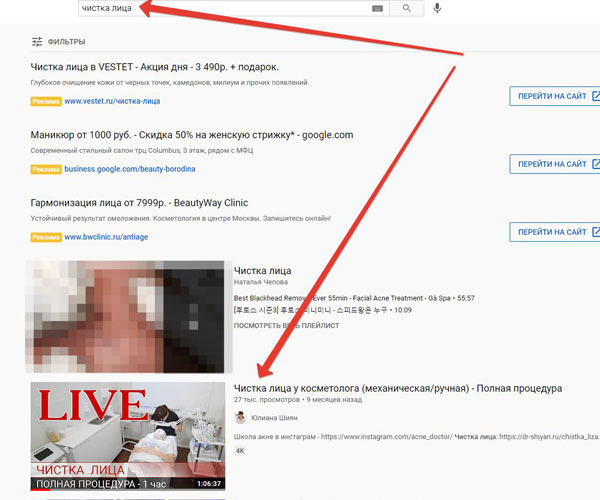
Task: Click the 'Реклама' badge of bwclinic ad
Action: (x=46, y=237)
